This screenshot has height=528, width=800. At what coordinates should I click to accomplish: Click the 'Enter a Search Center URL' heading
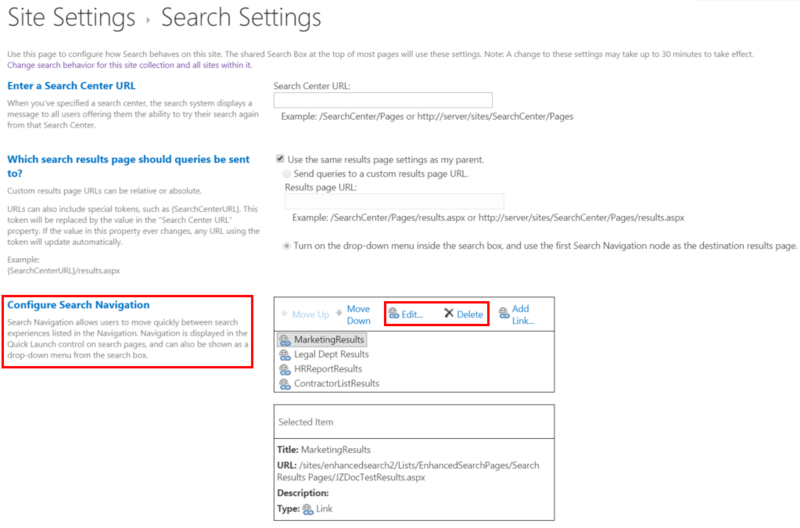pos(71,86)
